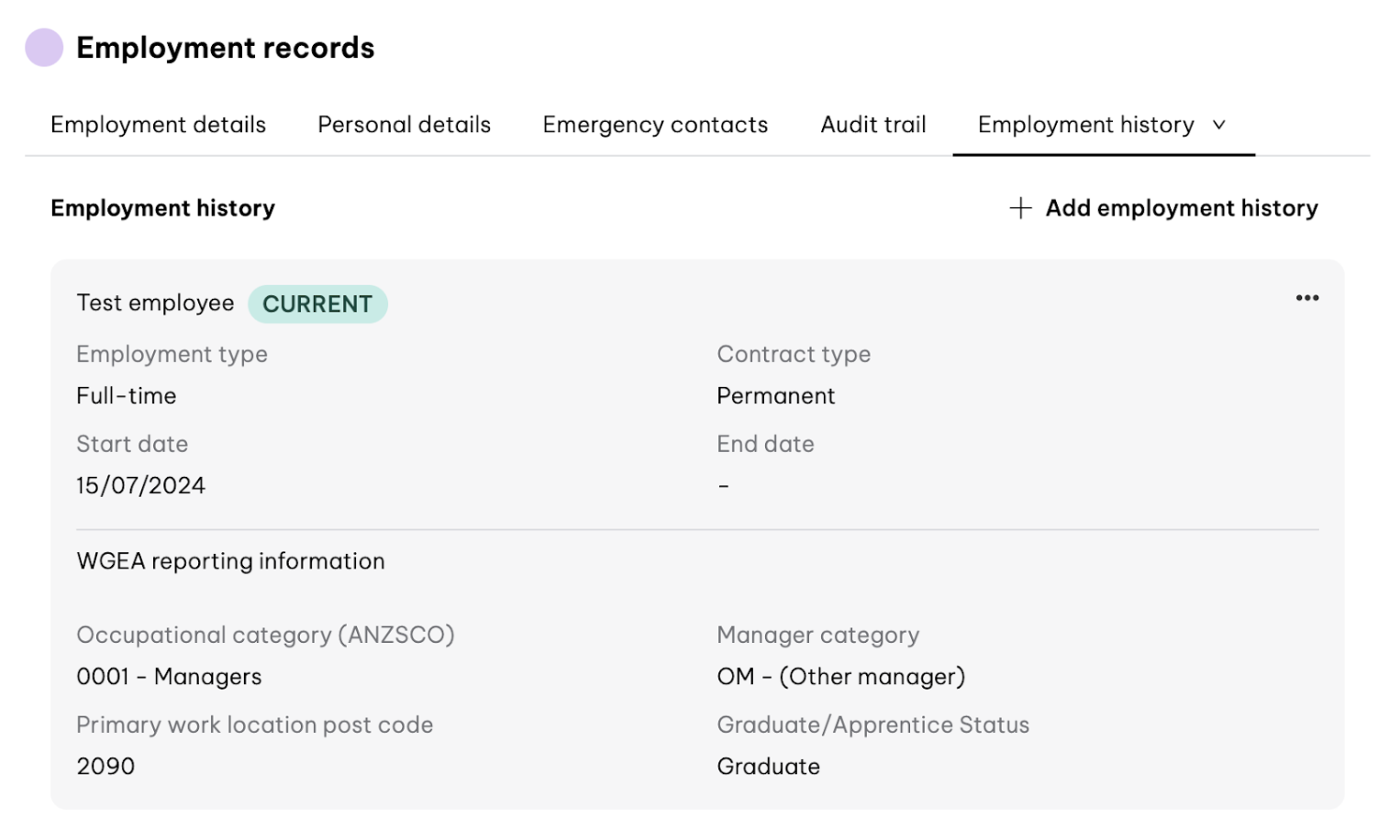Click the plus icon for adding history

(x=1020, y=208)
